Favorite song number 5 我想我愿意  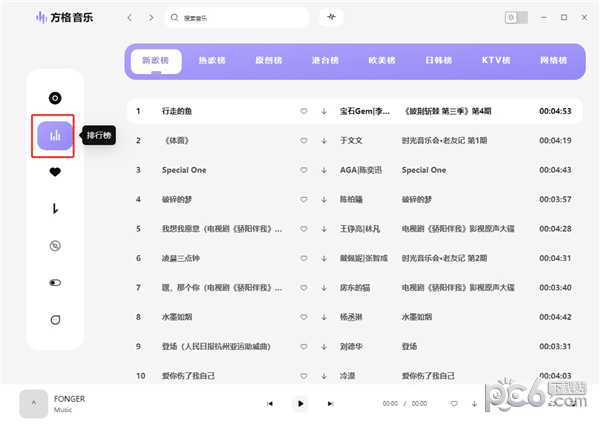click(x=303, y=229)
